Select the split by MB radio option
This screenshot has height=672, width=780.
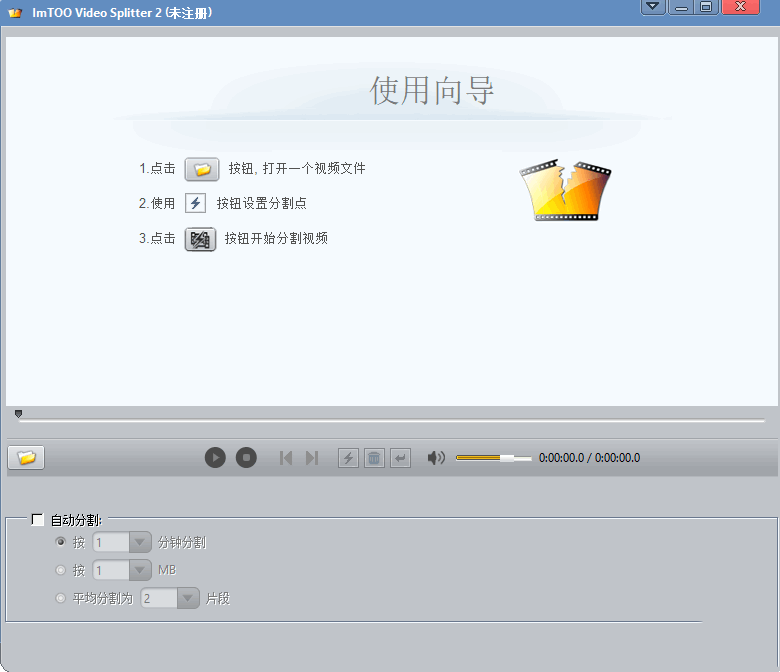61,570
